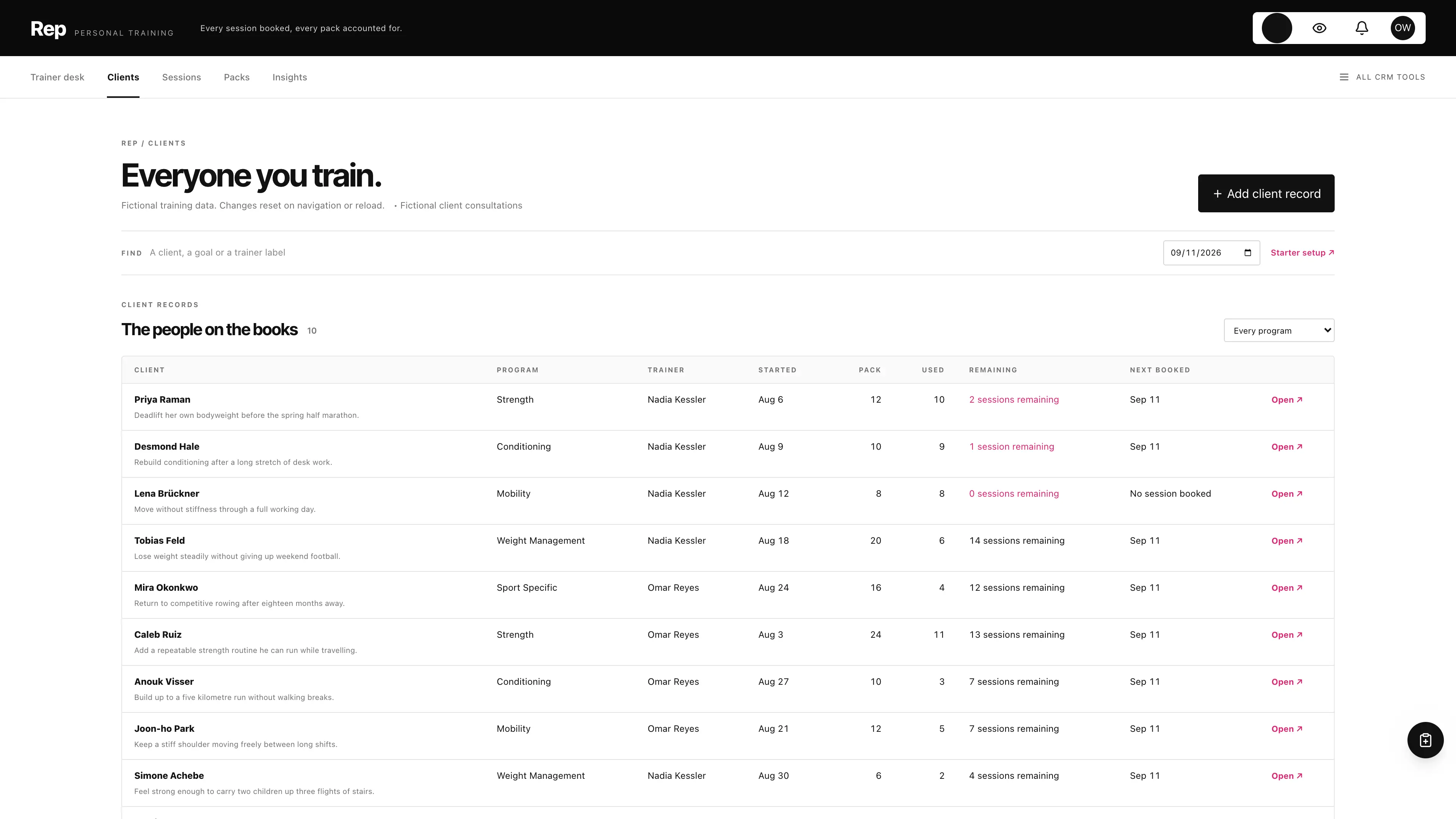Toggle the eye visibility icon
This screenshot has width=1456, height=819.
tap(1319, 28)
